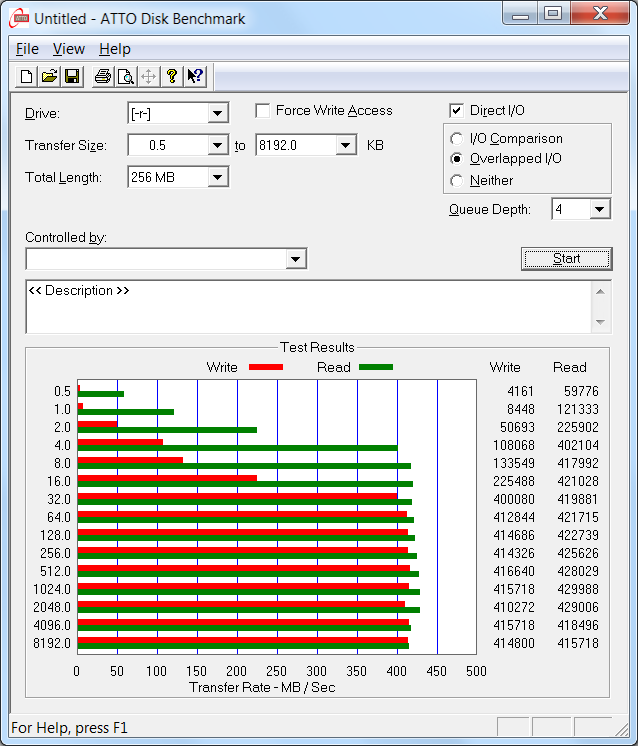Expand the Controlled by dropdown
This screenshot has width=638, height=746.
[x=295, y=259]
